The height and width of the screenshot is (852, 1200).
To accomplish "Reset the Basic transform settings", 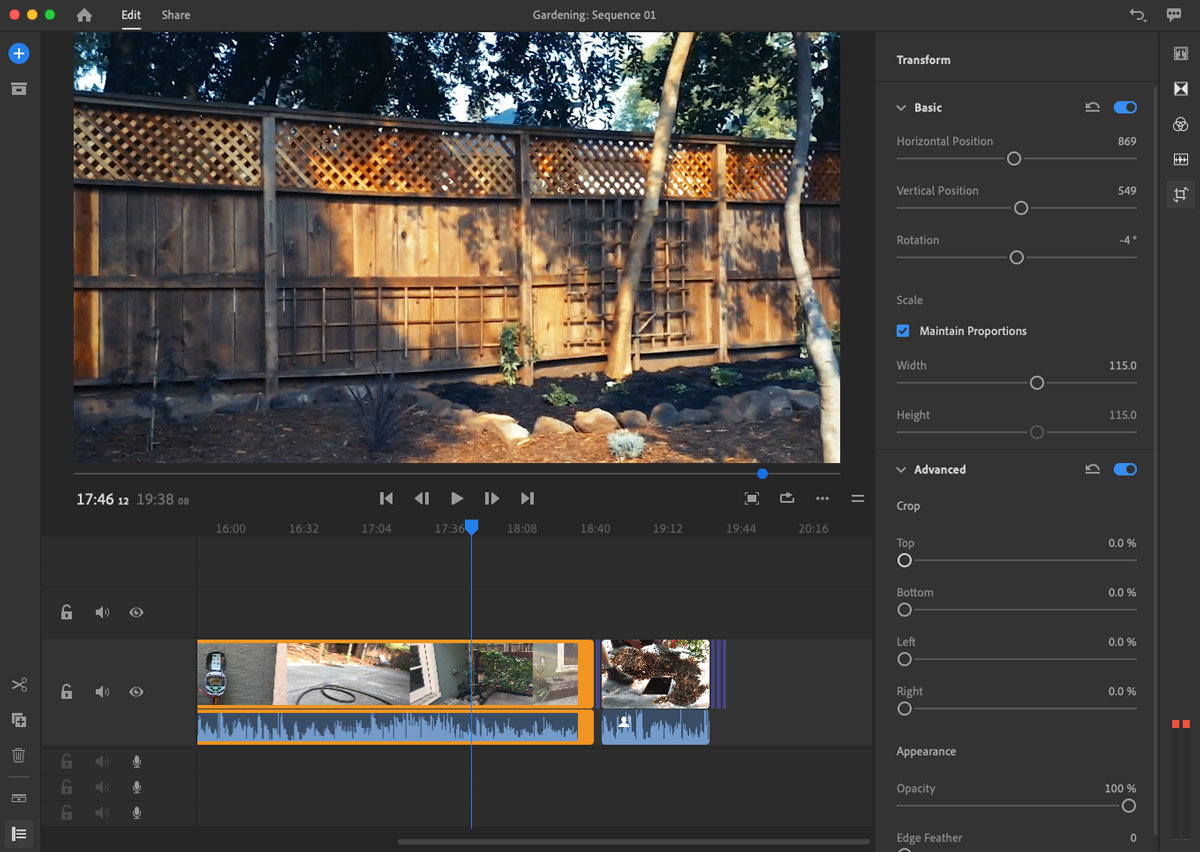I will click(1092, 107).
